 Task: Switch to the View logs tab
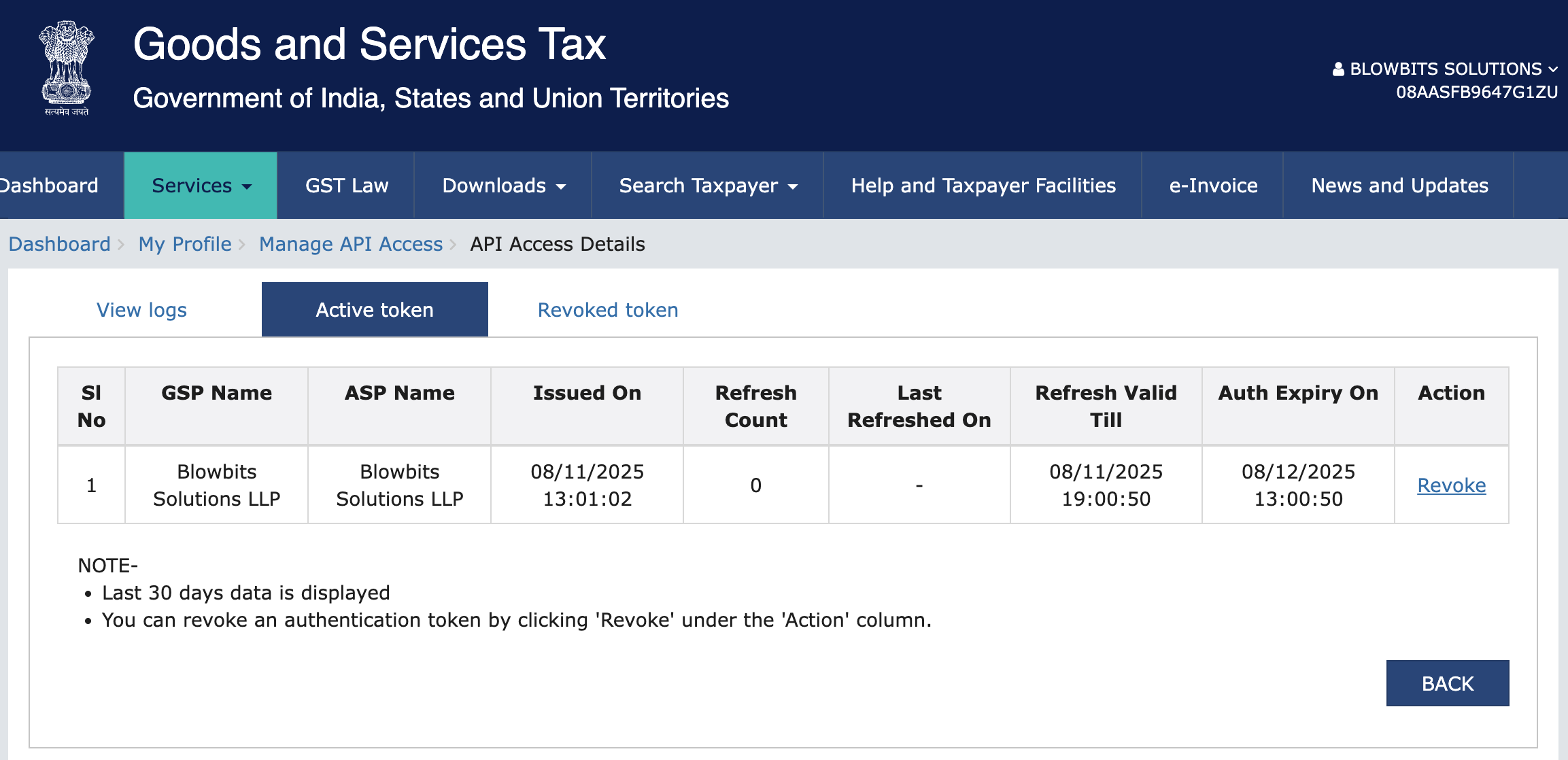(x=141, y=309)
